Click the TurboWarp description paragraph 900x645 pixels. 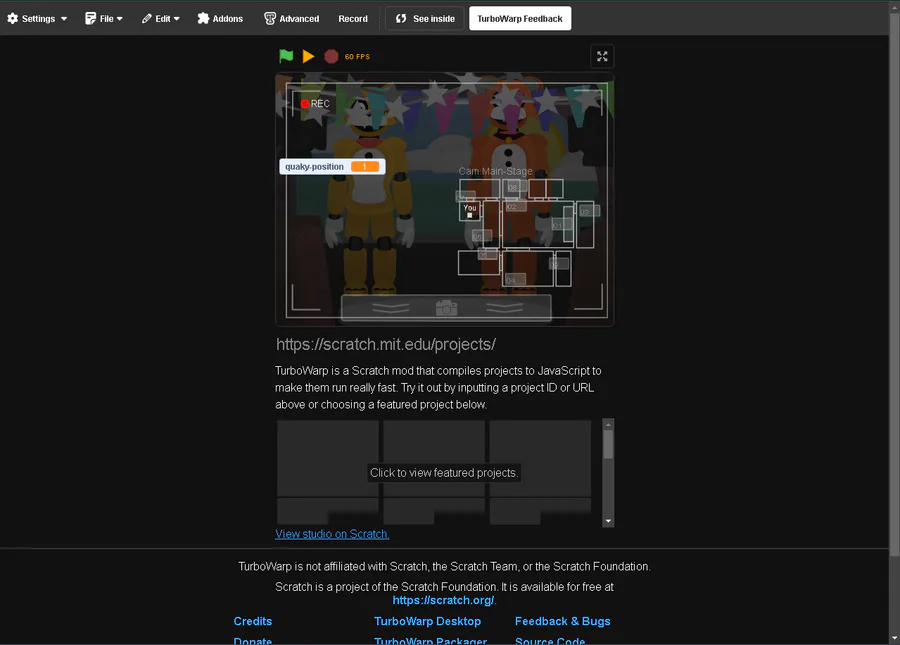tap(439, 387)
